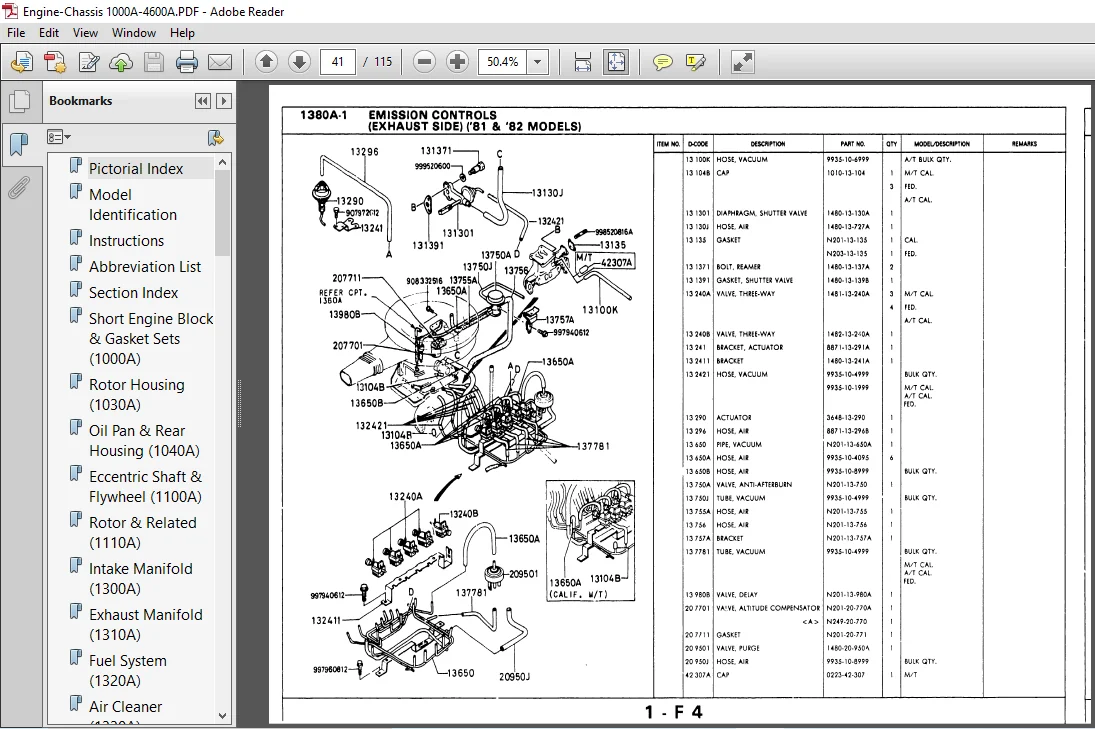The width and height of the screenshot is (1095, 729).
Task: Open the Edit menu
Action: (49, 33)
